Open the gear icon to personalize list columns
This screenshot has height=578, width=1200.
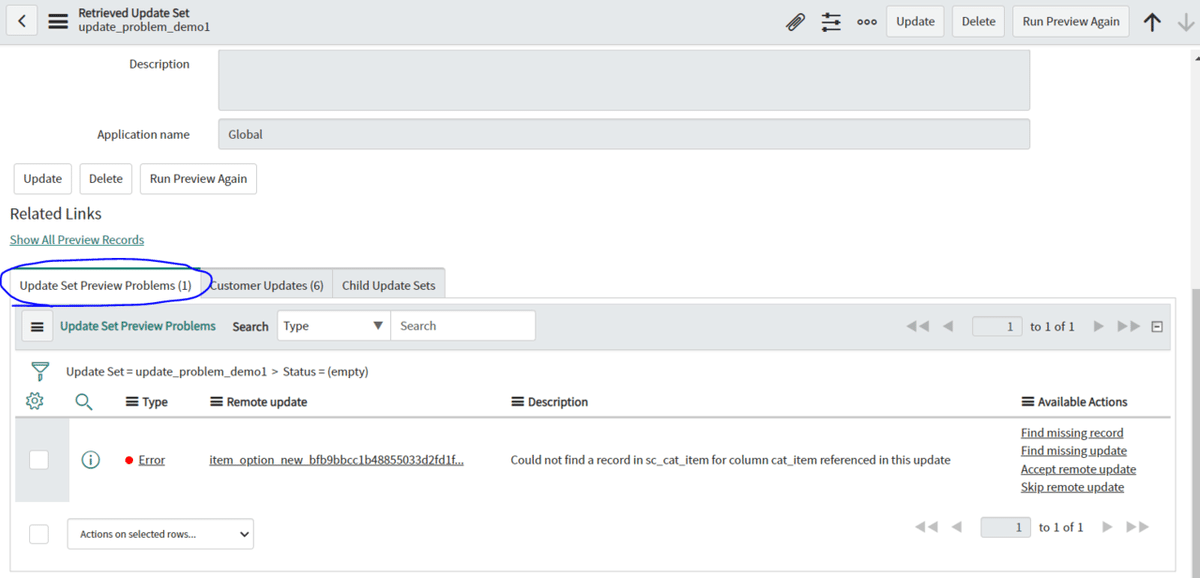pos(34,400)
